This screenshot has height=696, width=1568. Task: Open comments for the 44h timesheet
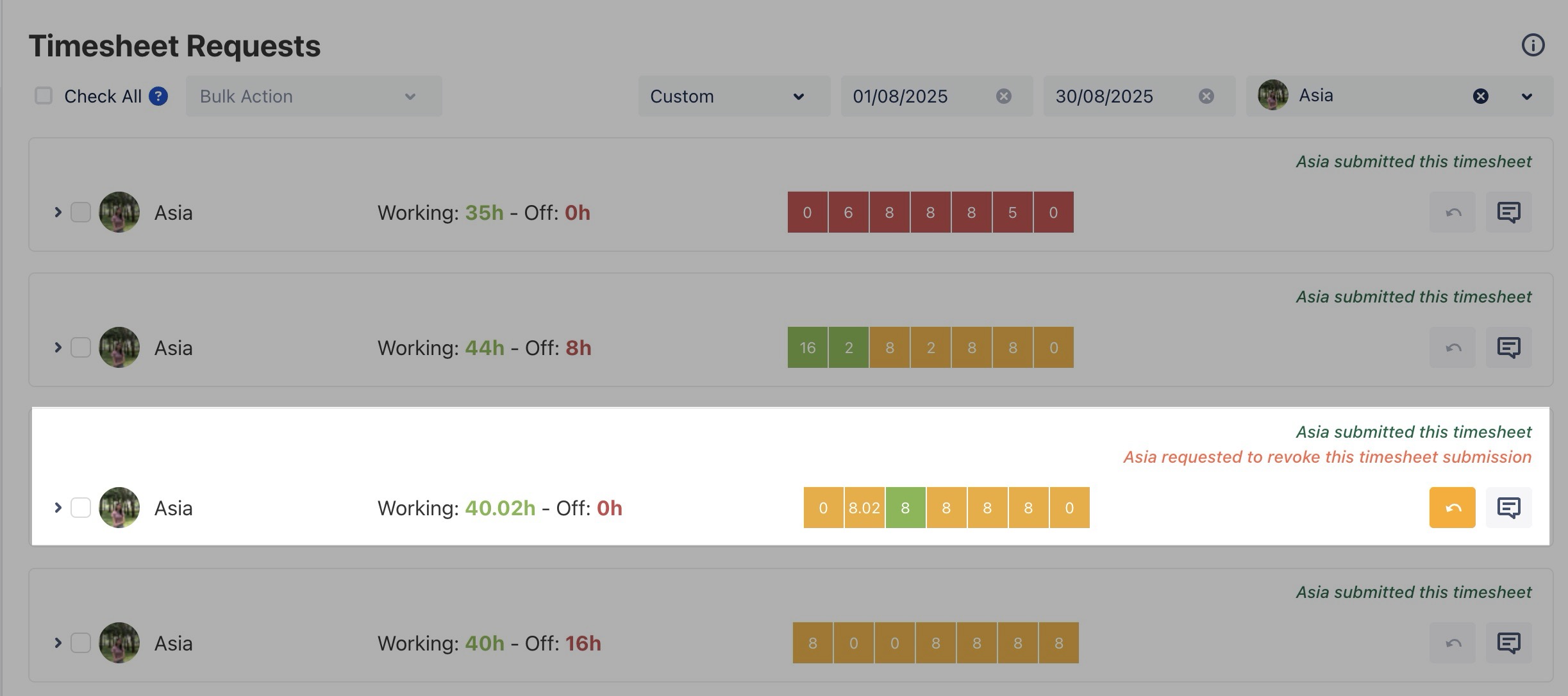(1508, 347)
